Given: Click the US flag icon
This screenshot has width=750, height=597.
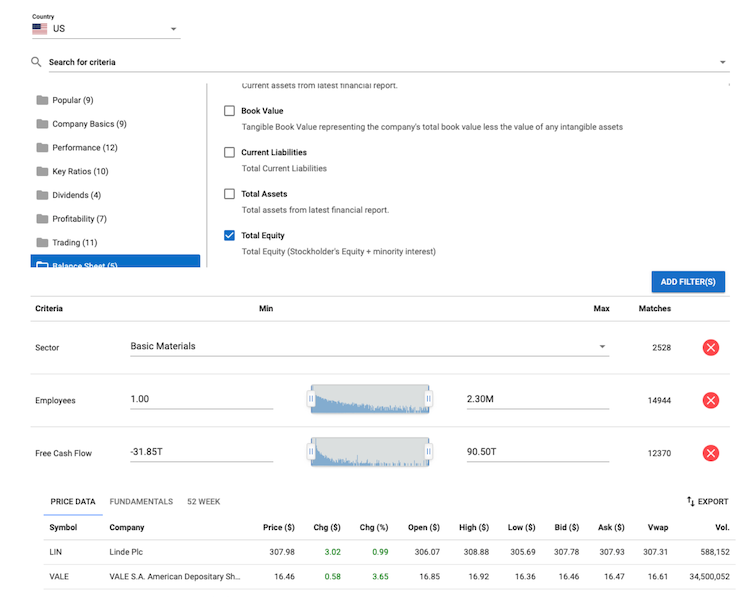Looking at the screenshot, I should (x=40, y=29).
